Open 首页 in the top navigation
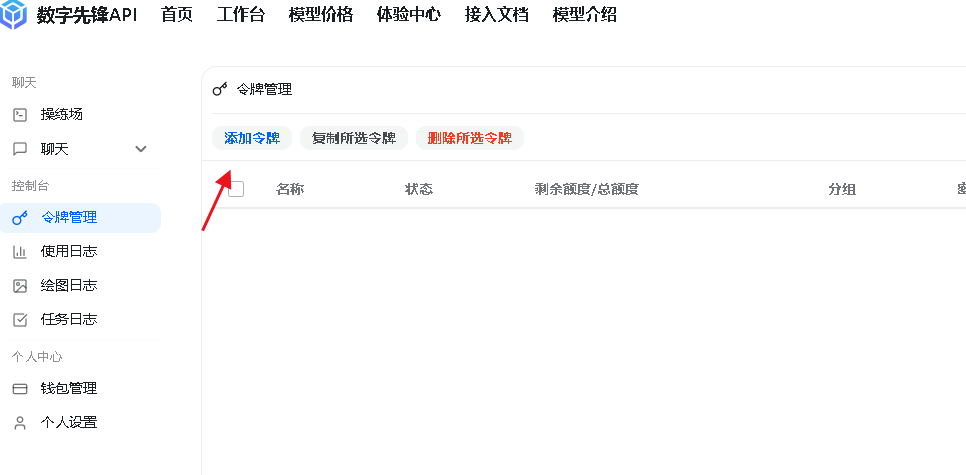The width and height of the screenshot is (966, 475). tap(176, 15)
